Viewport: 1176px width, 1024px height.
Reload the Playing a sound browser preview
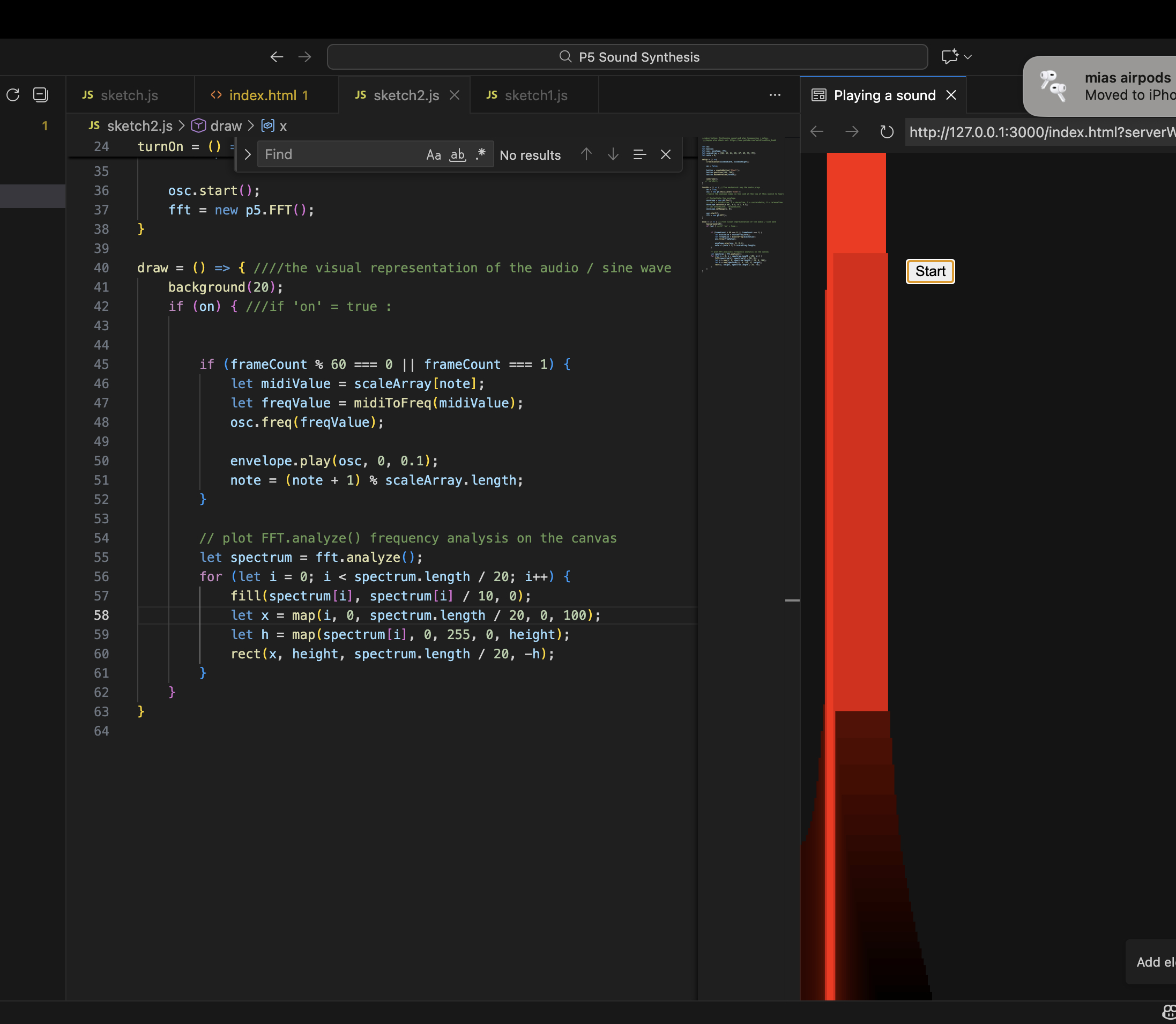pyautogui.click(x=887, y=132)
